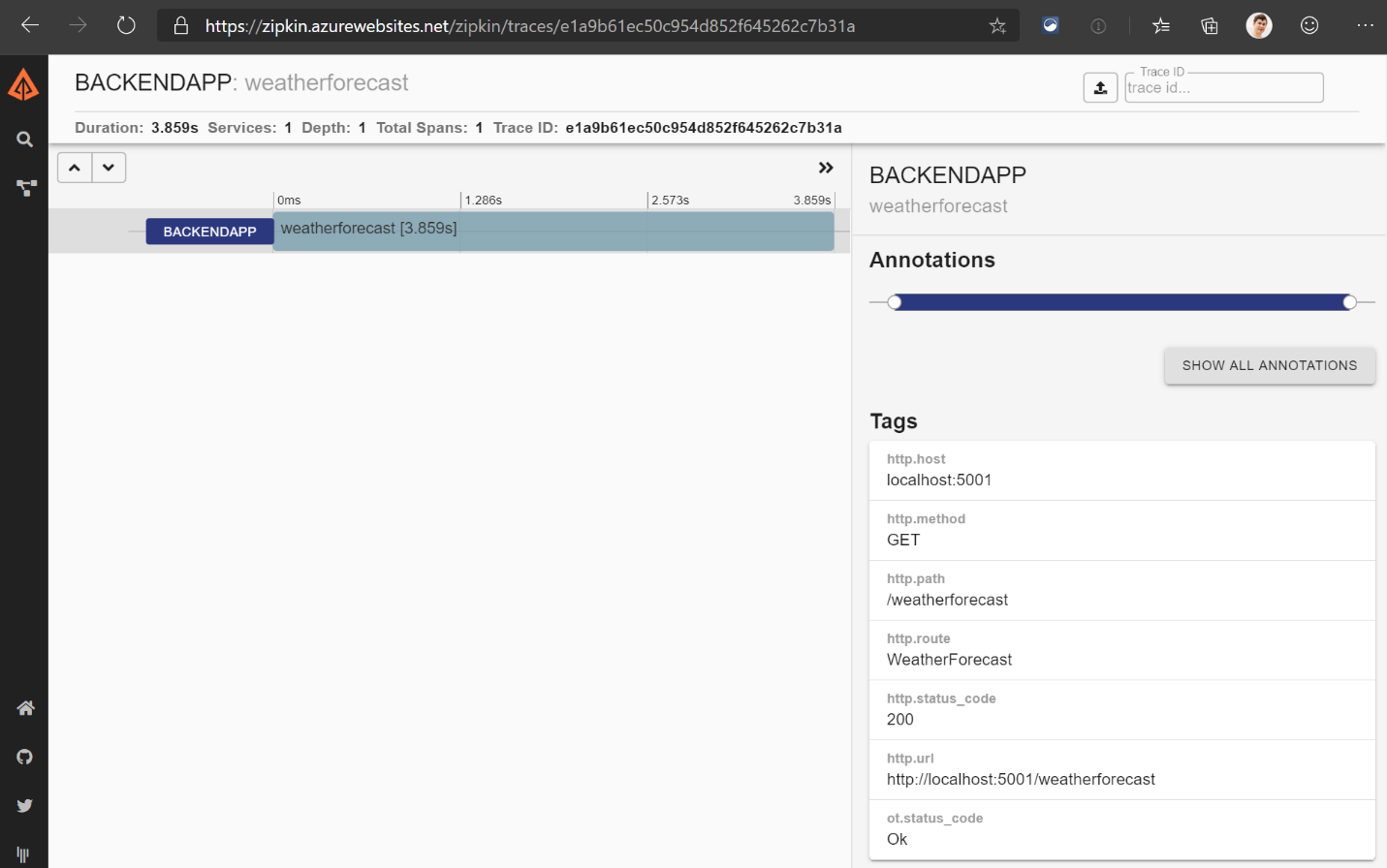1387x868 pixels.
Task: Focus the Trace ID search field
Action: click(1223, 88)
